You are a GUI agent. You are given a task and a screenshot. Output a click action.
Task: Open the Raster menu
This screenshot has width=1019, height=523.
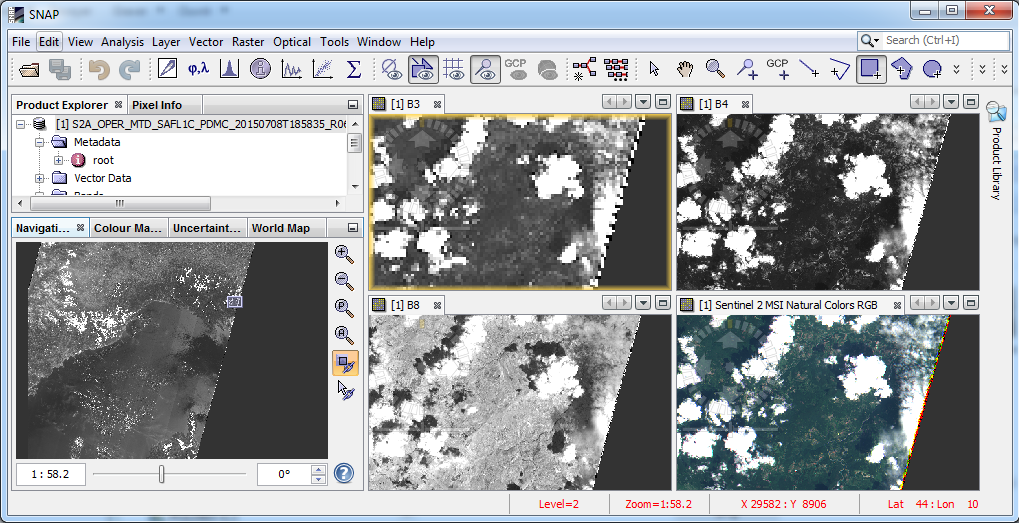click(x=247, y=42)
